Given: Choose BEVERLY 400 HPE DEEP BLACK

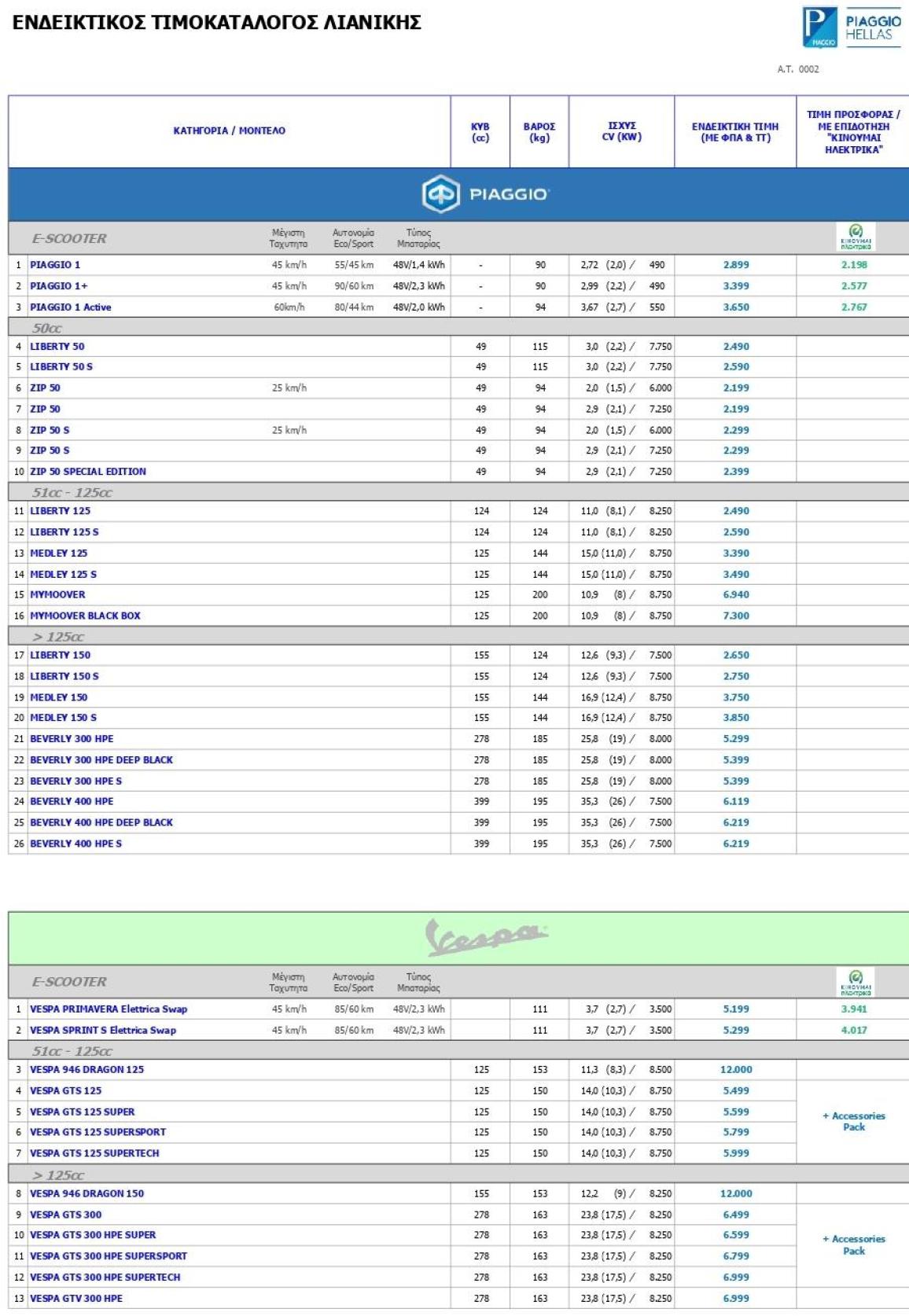Looking at the screenshot, I should coord(101,822).
